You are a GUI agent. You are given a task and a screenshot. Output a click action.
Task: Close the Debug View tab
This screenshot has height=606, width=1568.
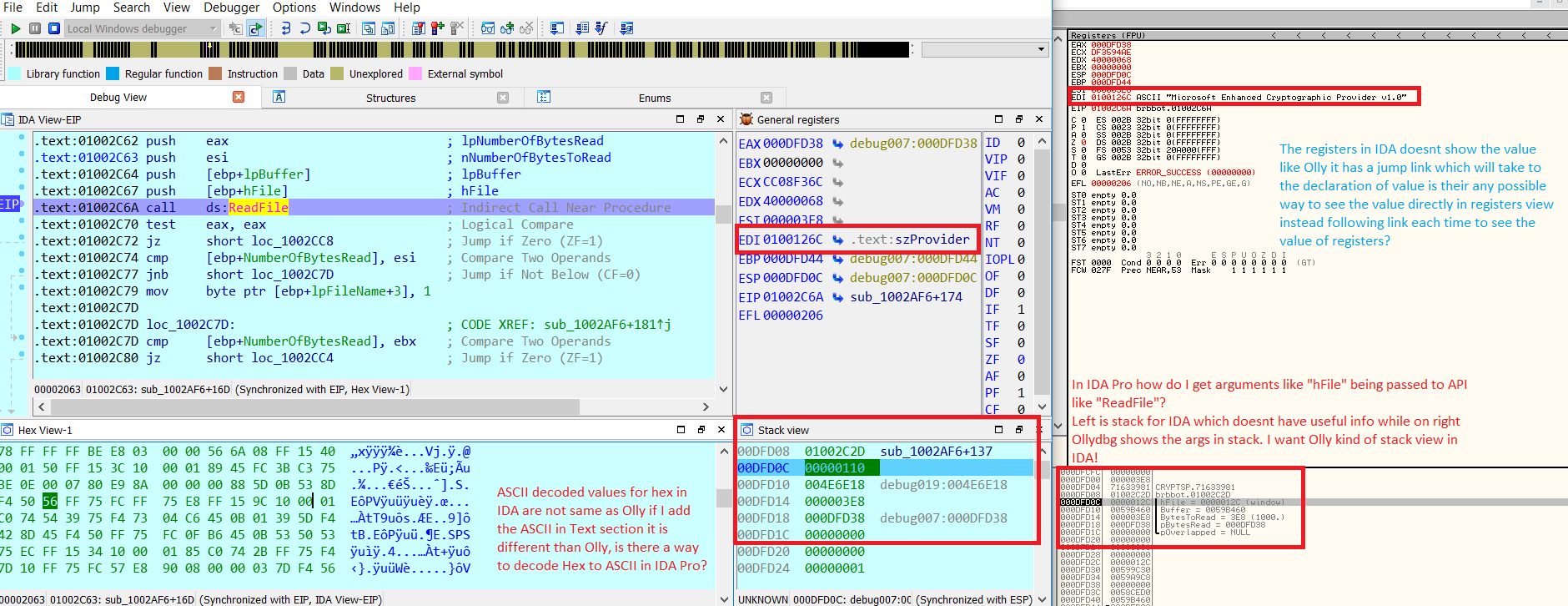[x=239, y=97]
